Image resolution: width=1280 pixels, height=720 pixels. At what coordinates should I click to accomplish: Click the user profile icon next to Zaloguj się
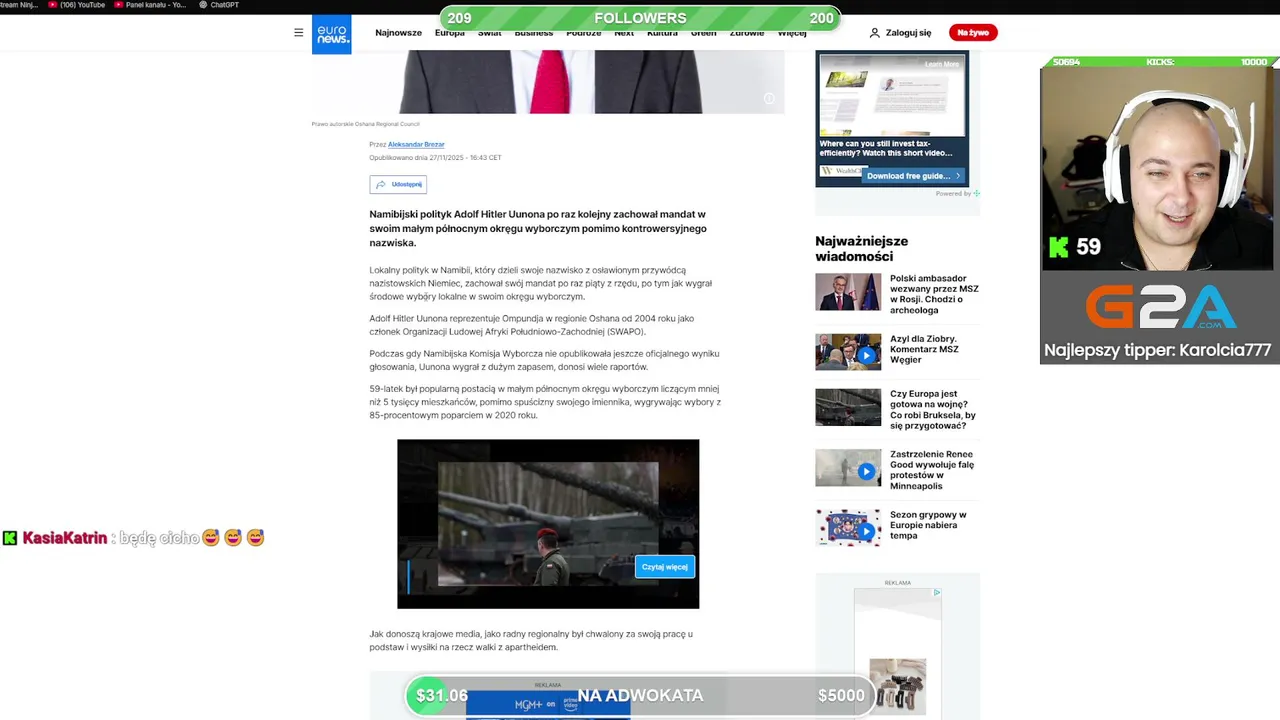874,33
